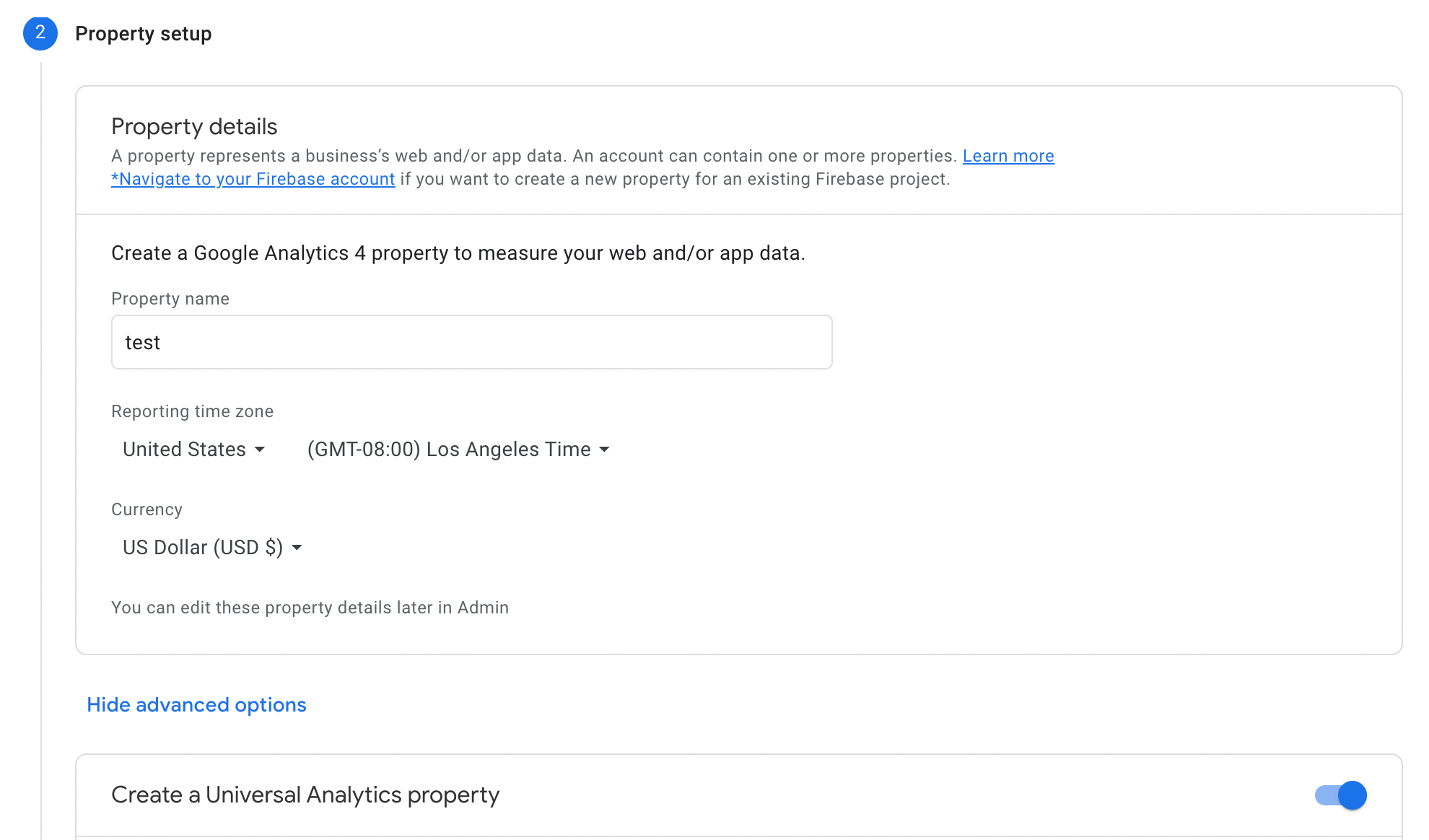Click the arrow next to US Dollar
This screenshot has width=1429, height=840.
[297, 548]
